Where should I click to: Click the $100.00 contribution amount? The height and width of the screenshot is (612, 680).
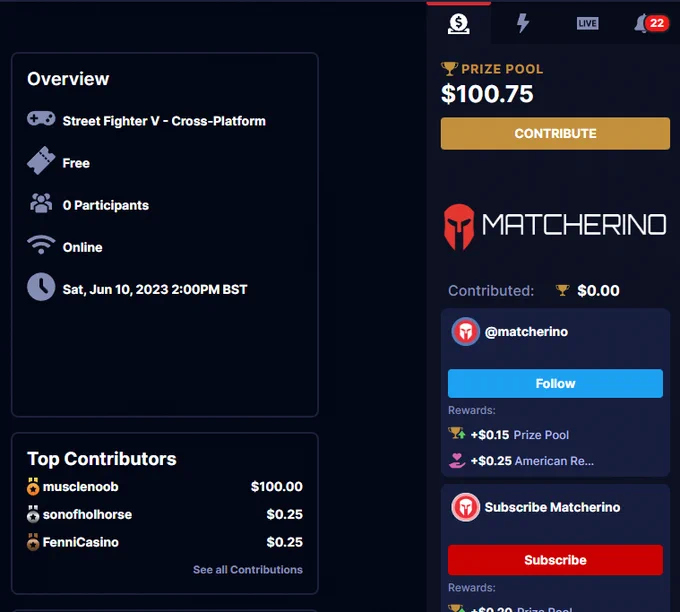pos(277,487)
